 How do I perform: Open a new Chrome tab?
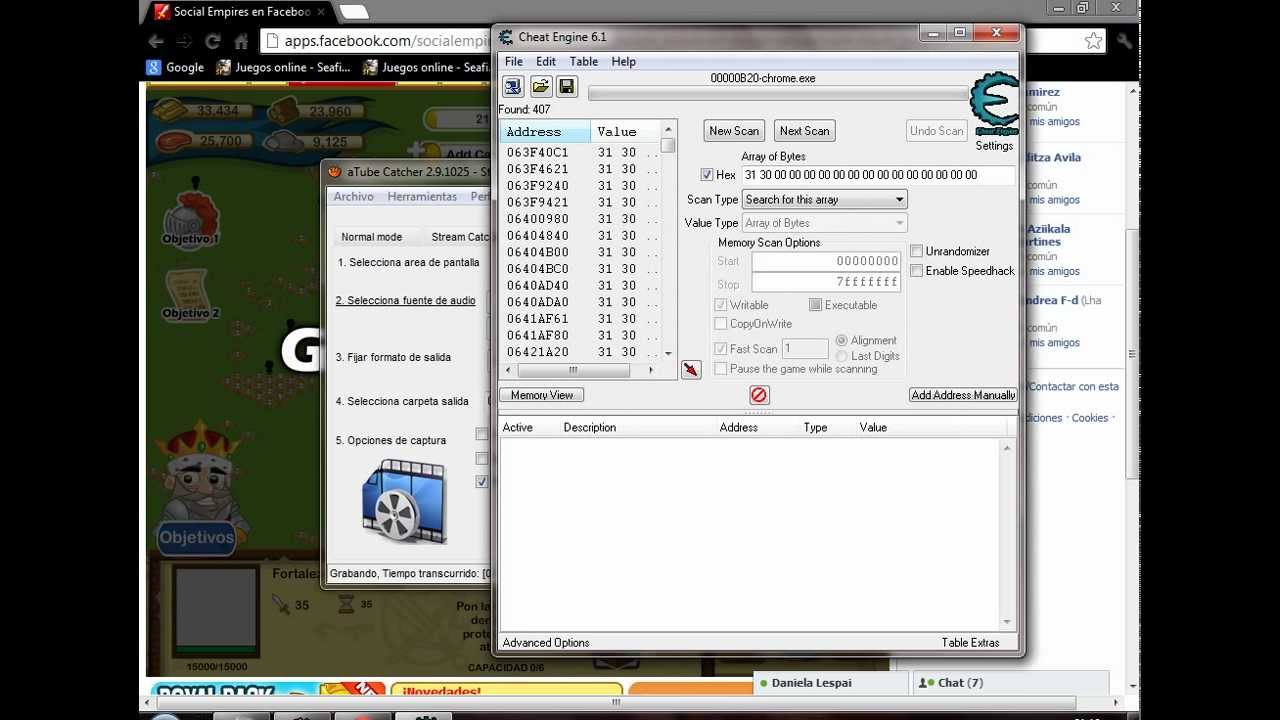click(x=353, y=12)
